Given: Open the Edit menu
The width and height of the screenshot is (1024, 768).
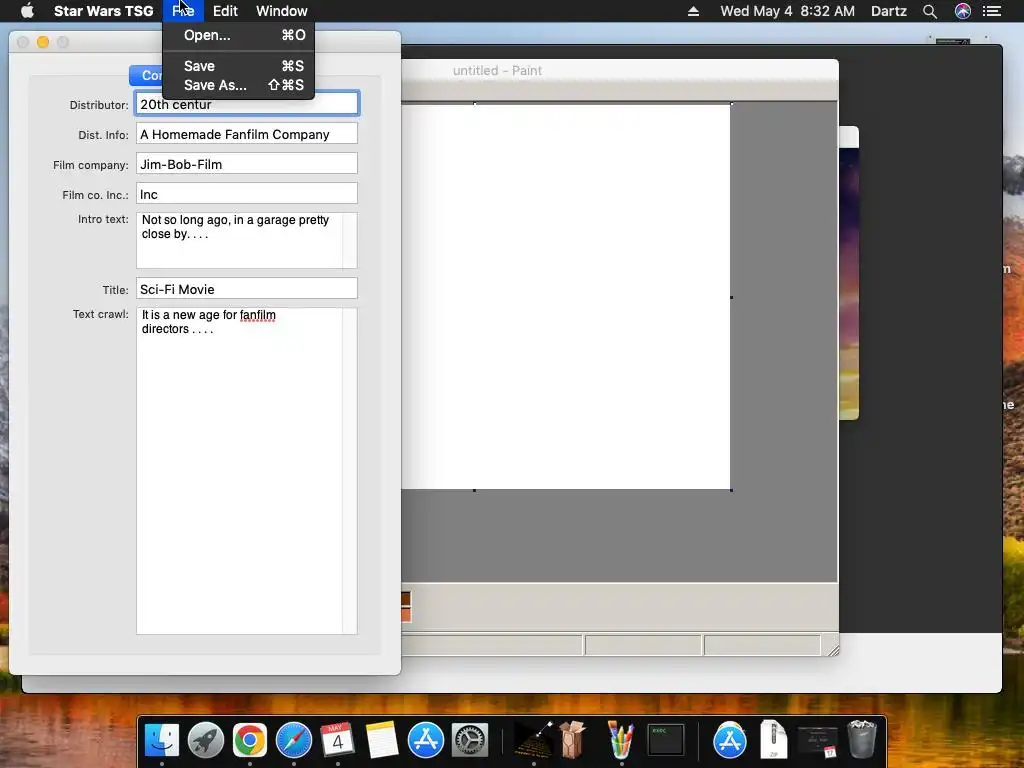Looking at the screenshot, I should click(225, 11).
